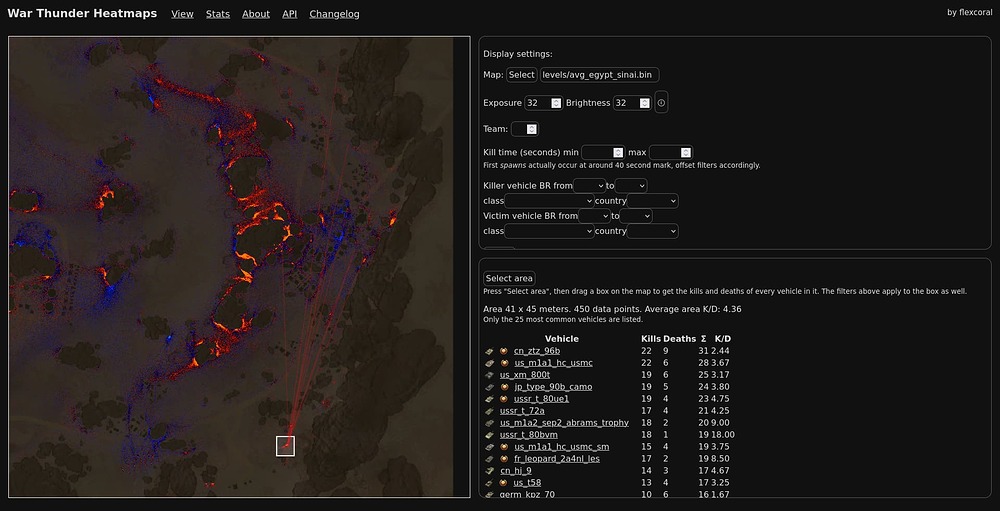Expand the Victim vehicle class dropdown

click(549, 231)
